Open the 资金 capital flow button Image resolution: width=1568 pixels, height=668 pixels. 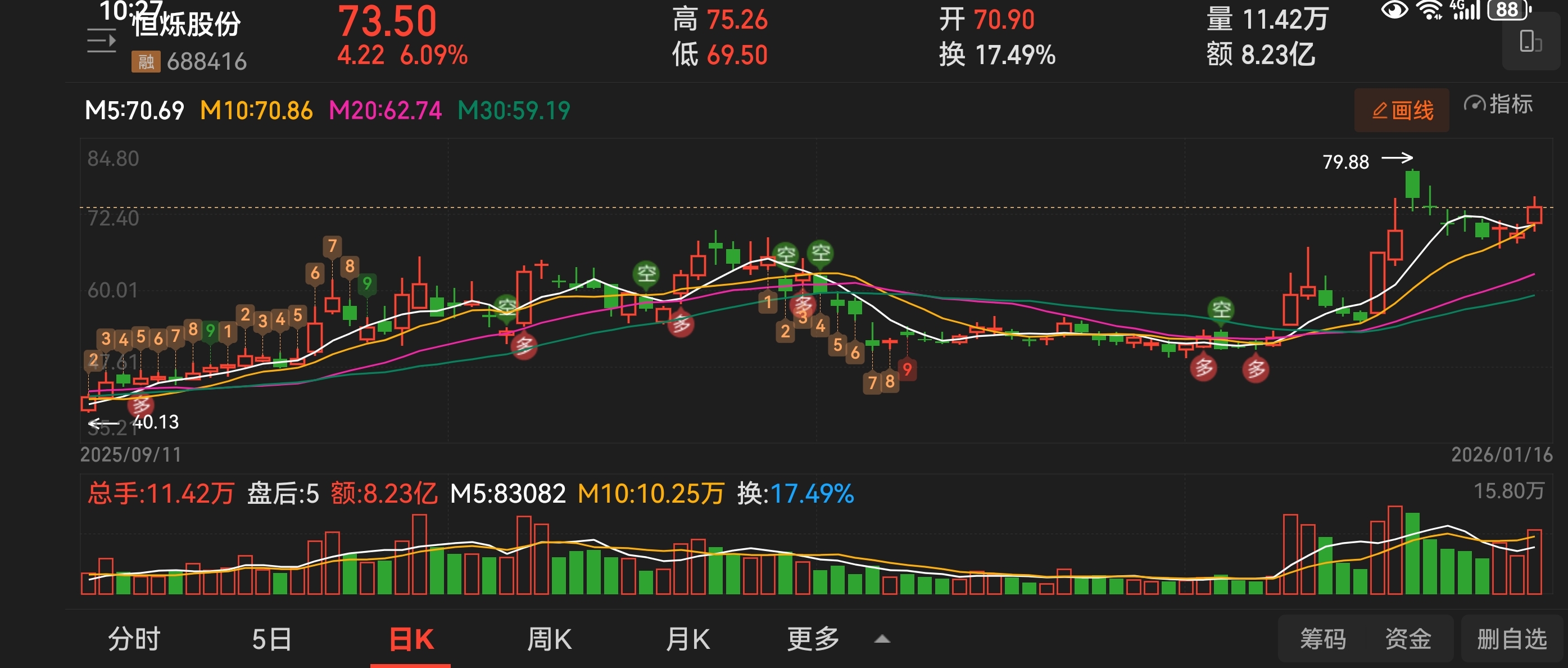(1407, 639)
